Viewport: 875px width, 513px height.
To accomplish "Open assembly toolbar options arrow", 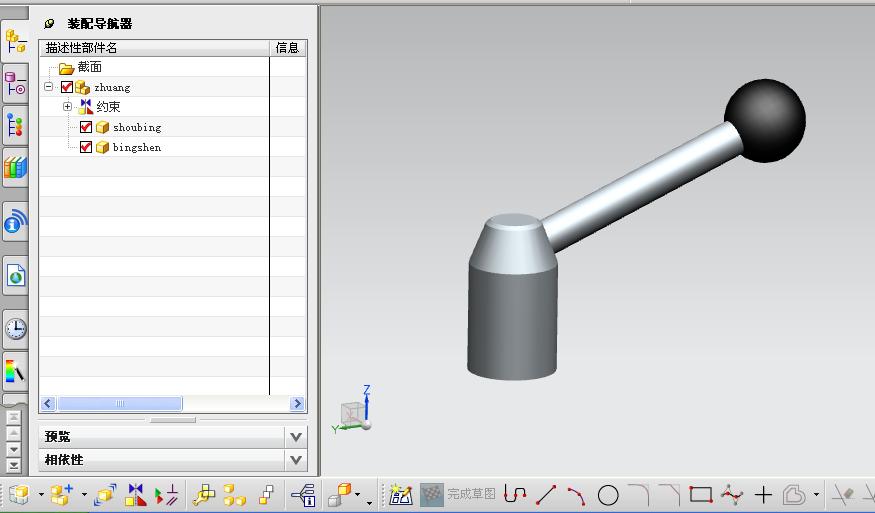I will (369, 503).
